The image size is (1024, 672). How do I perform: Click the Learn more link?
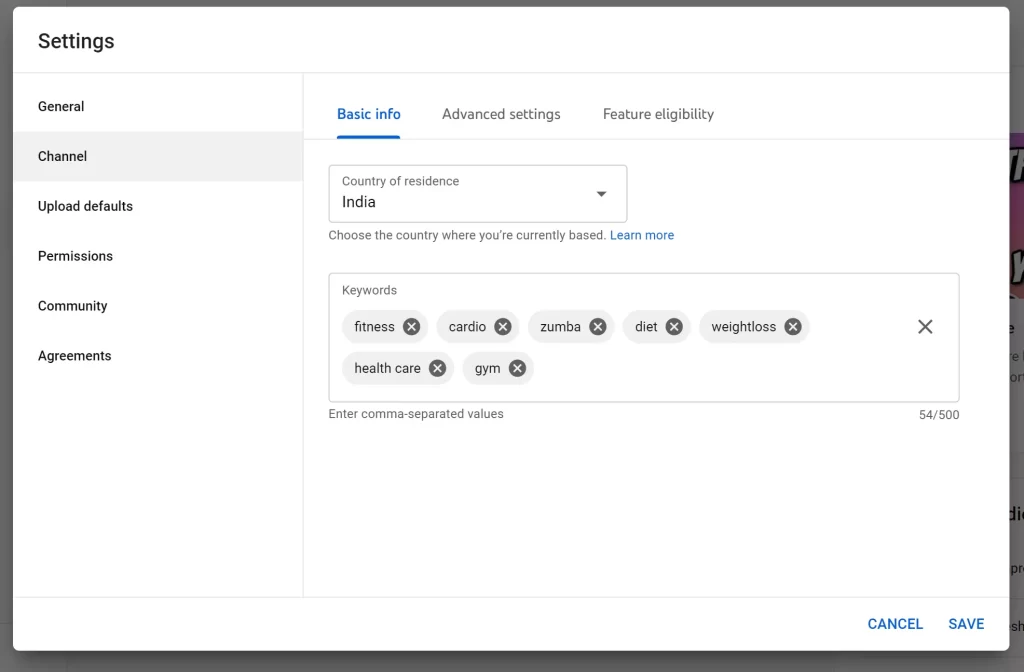pos(642,235)
